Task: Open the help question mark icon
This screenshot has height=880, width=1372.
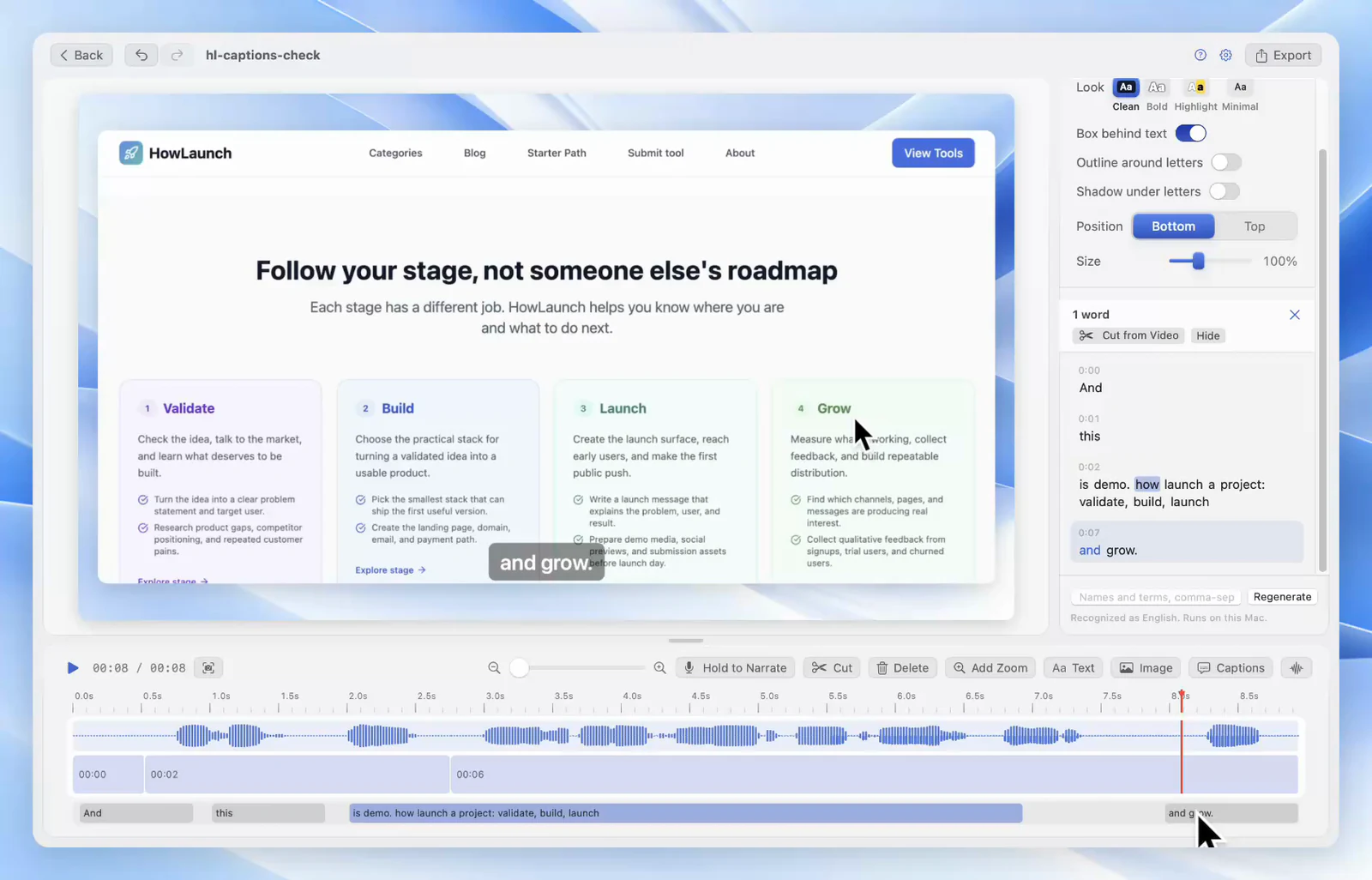Action: tap(1200, 55)
